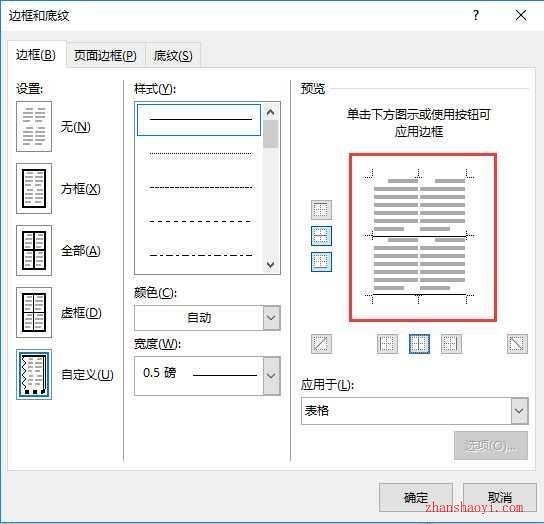Viewport: 544px width, 524px height.
Task: Open the 应用于(L) apply-to dropdown
Action: click(415, 411)
